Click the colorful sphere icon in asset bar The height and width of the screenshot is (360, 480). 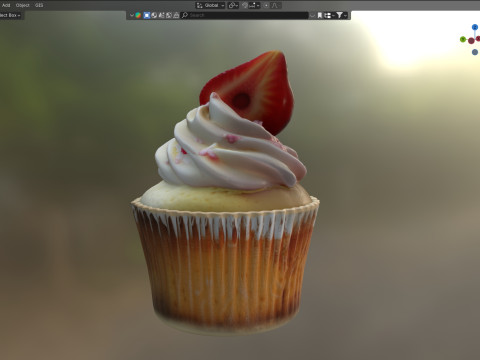click(x=138, y=15)
